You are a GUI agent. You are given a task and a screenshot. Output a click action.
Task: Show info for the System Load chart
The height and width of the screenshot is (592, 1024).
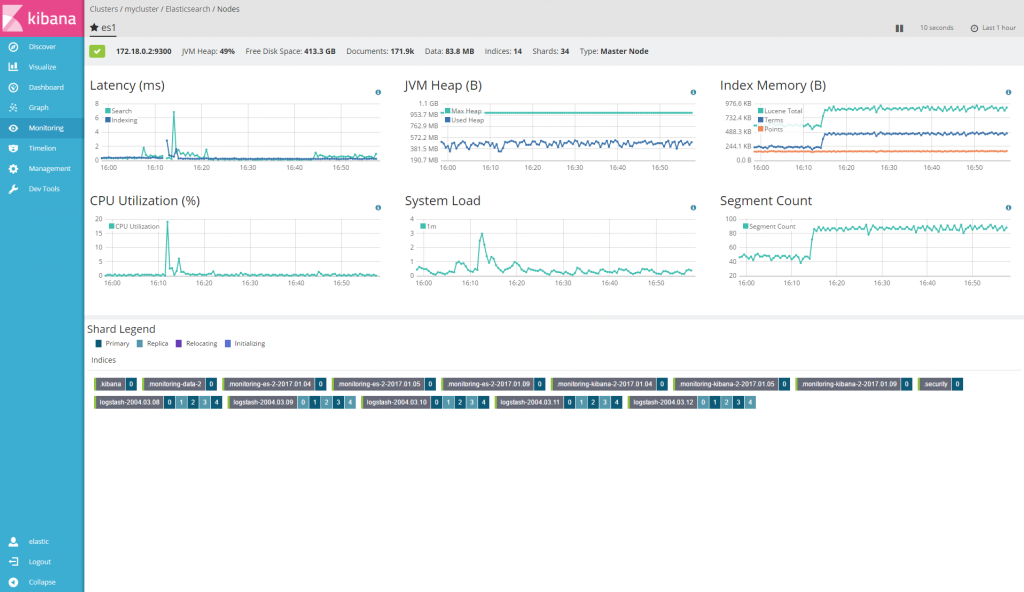[x=694, y=208]
